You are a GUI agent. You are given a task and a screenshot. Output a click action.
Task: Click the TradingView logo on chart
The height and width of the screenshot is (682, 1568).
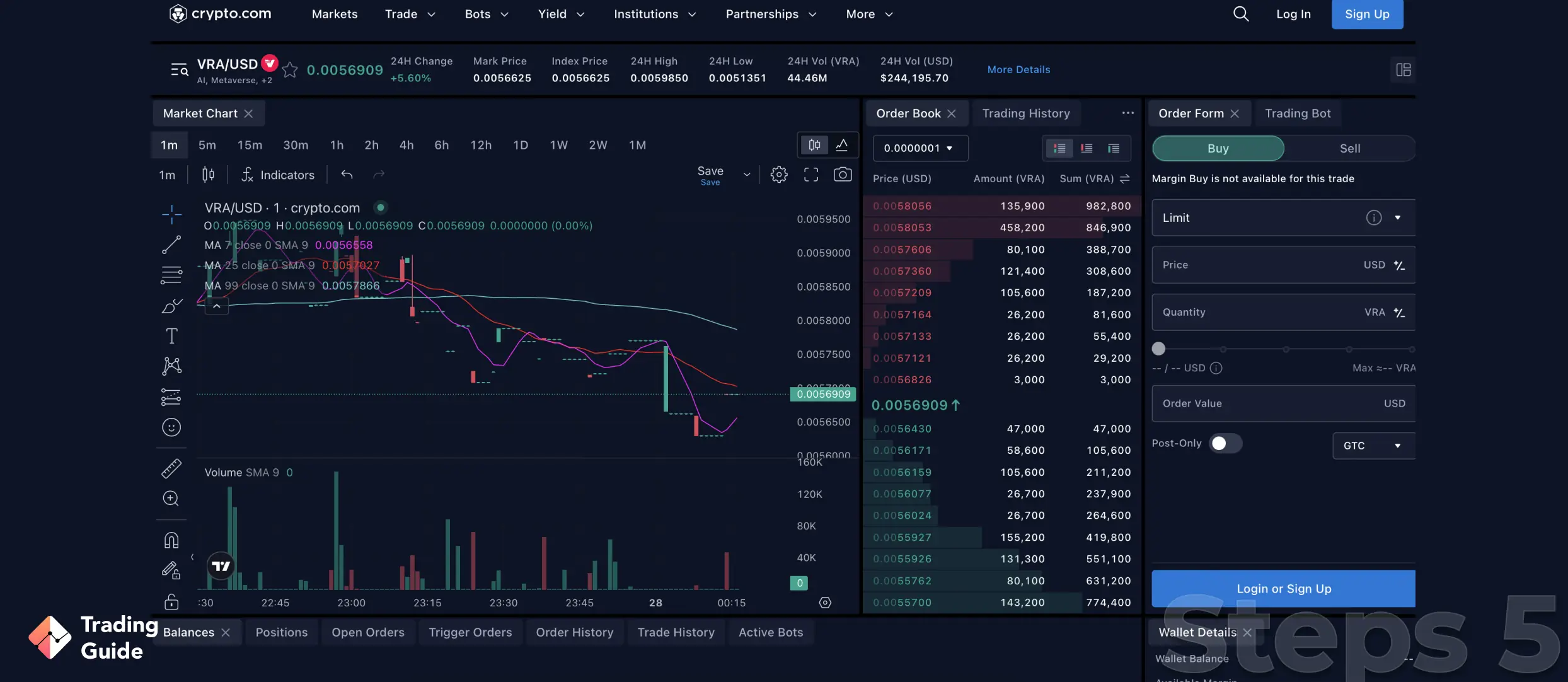(221, 566)
